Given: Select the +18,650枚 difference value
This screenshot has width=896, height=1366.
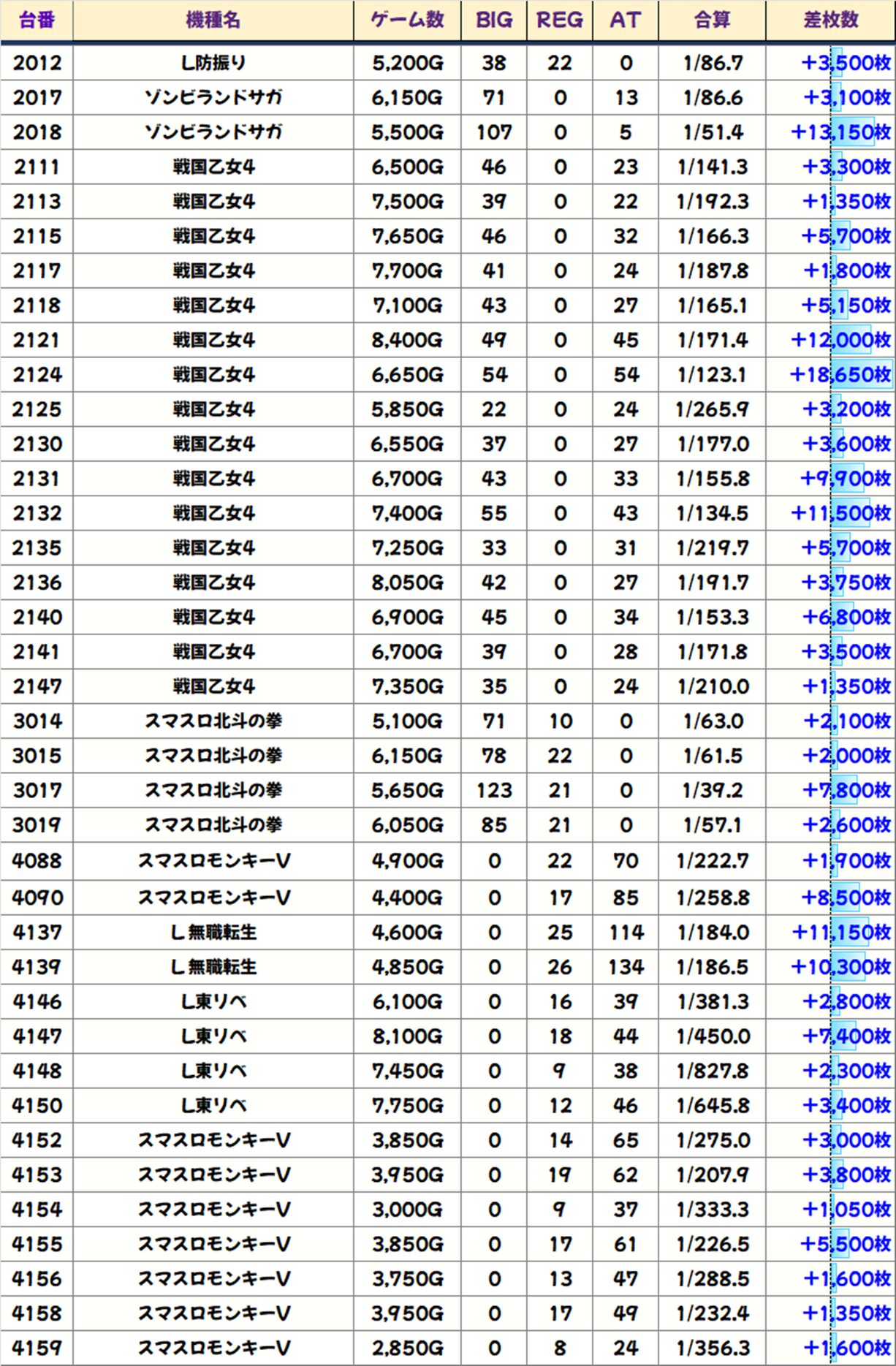Looking at the screenshot, I should click(x=840, y=375).
